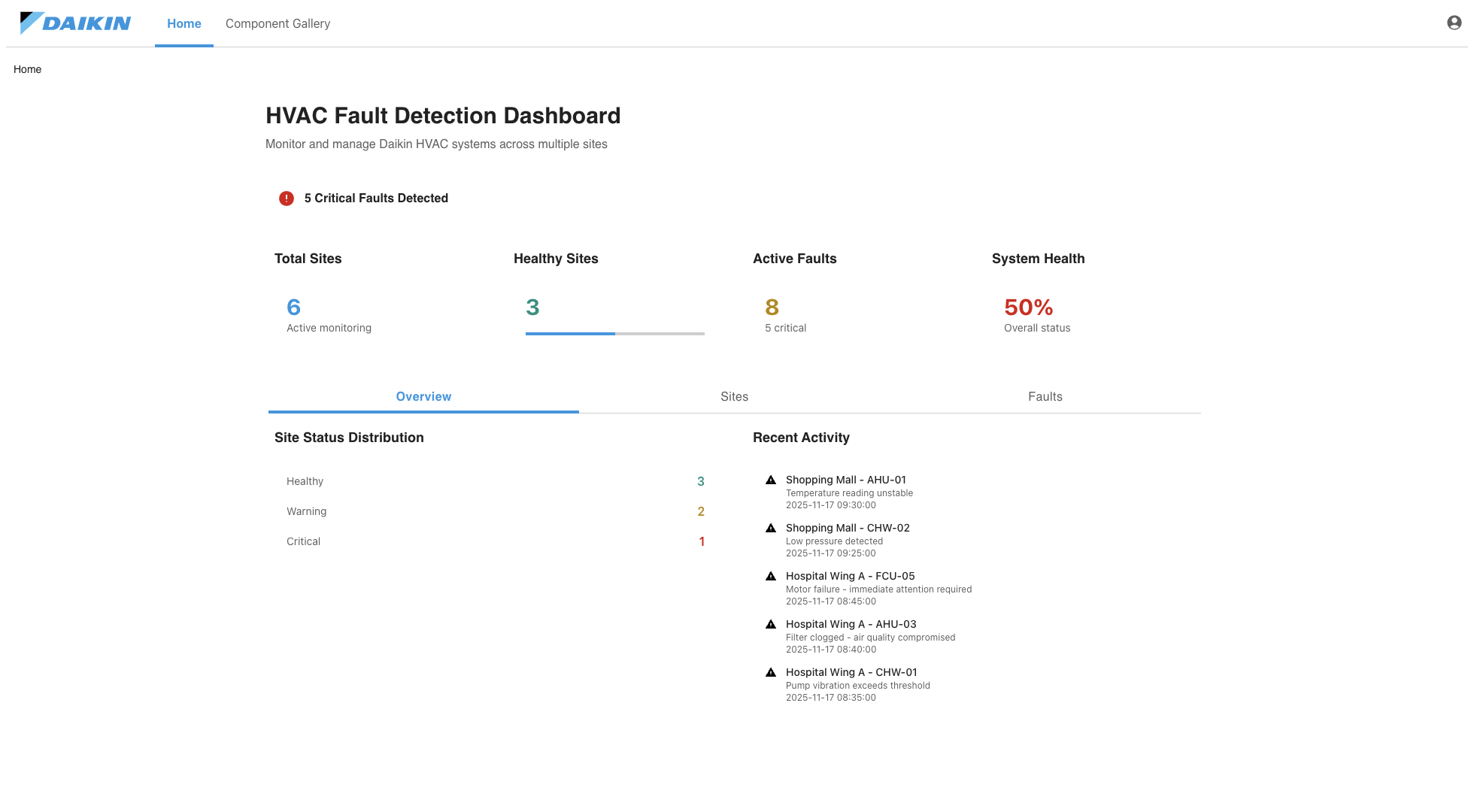Click the red critical faults alert icon
Screen dimensions: 1468x812
point(286,198)
